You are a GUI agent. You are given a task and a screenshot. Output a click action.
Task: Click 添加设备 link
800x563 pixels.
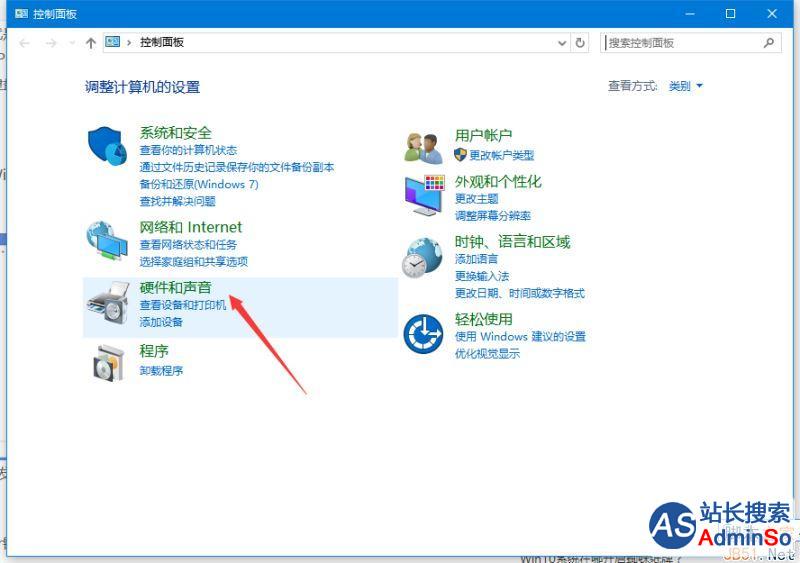(x=161, y=322)
